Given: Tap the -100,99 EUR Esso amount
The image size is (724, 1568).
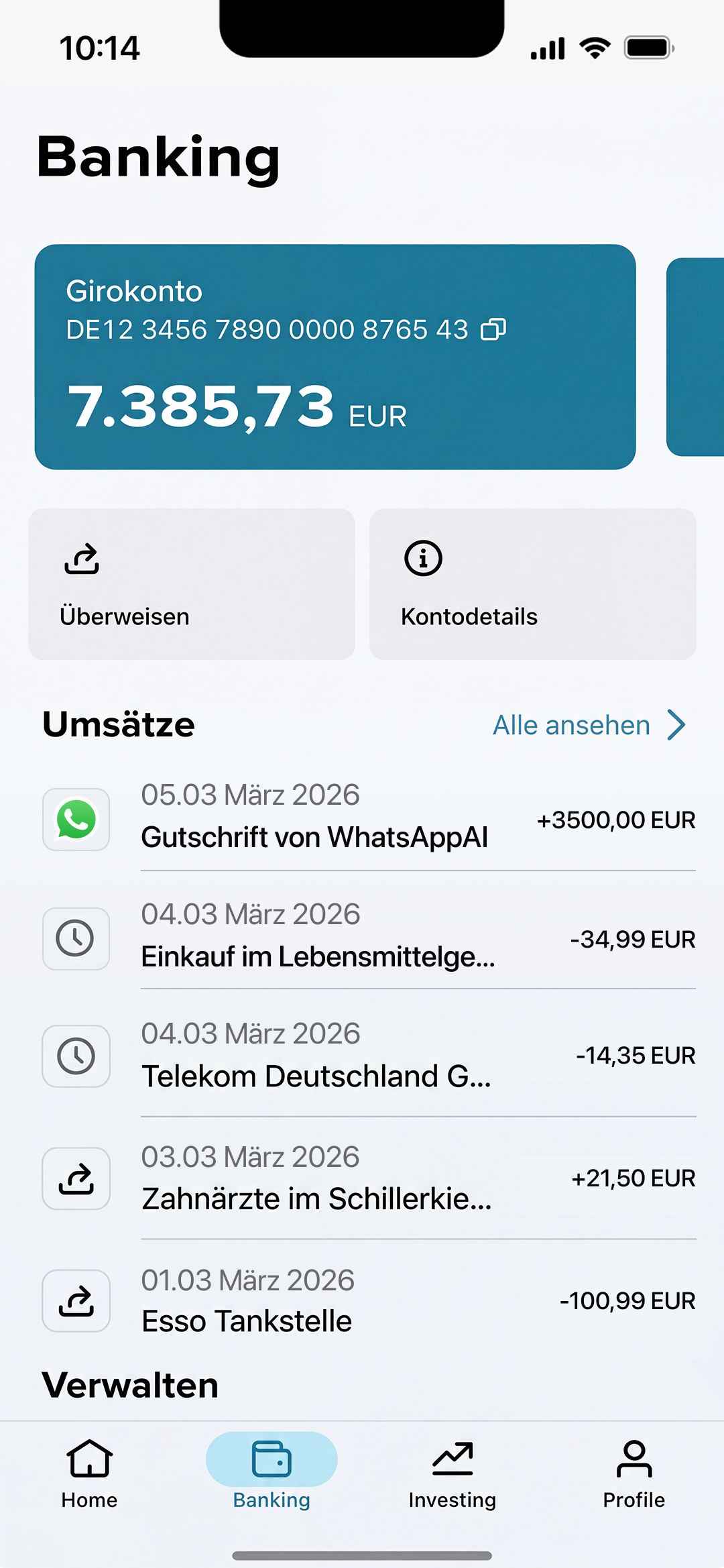Looking at the screenshot, I should (x=627, y=1301).
